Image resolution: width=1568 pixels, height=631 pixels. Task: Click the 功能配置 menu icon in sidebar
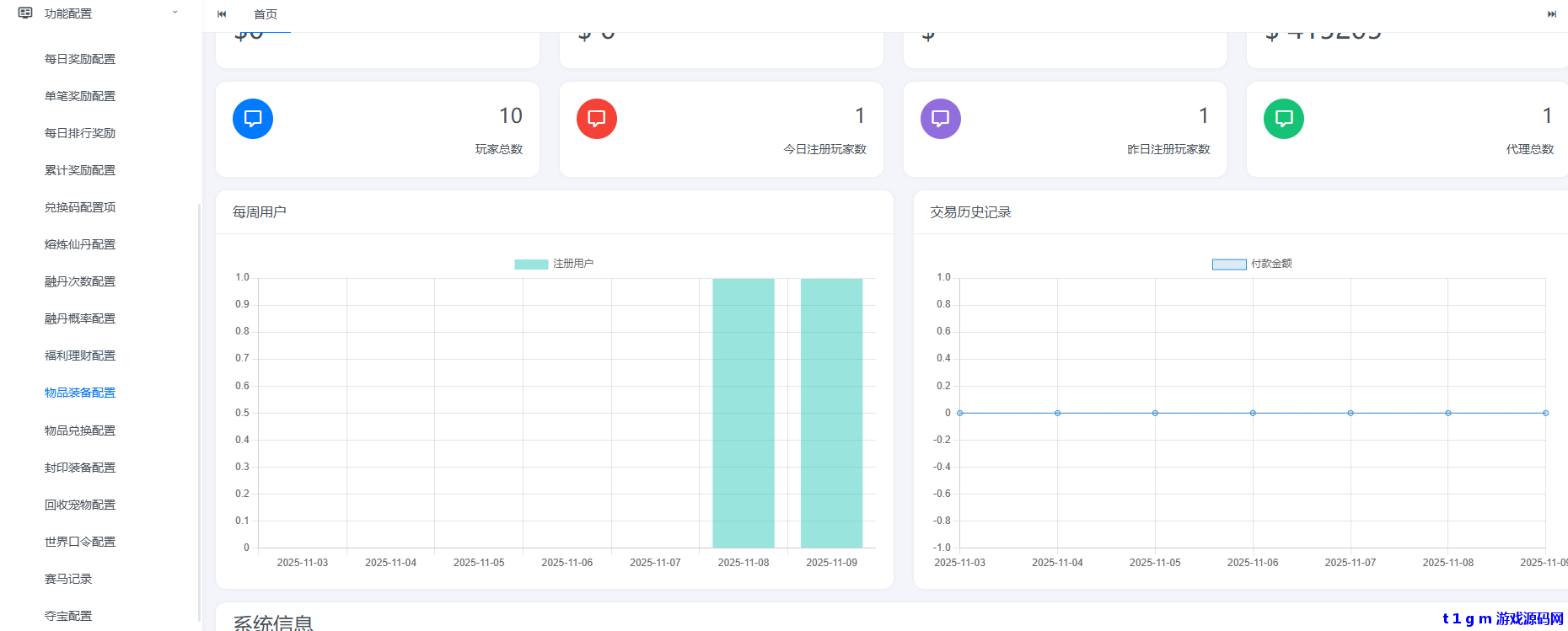(x=25, y=13)
